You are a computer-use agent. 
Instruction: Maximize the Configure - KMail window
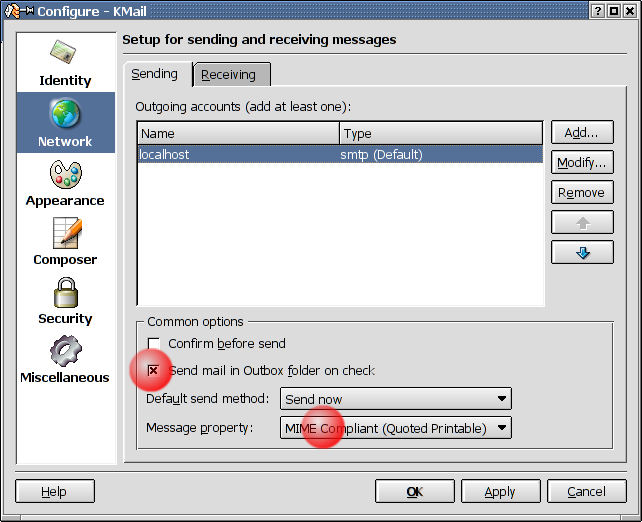coord(614,11)
